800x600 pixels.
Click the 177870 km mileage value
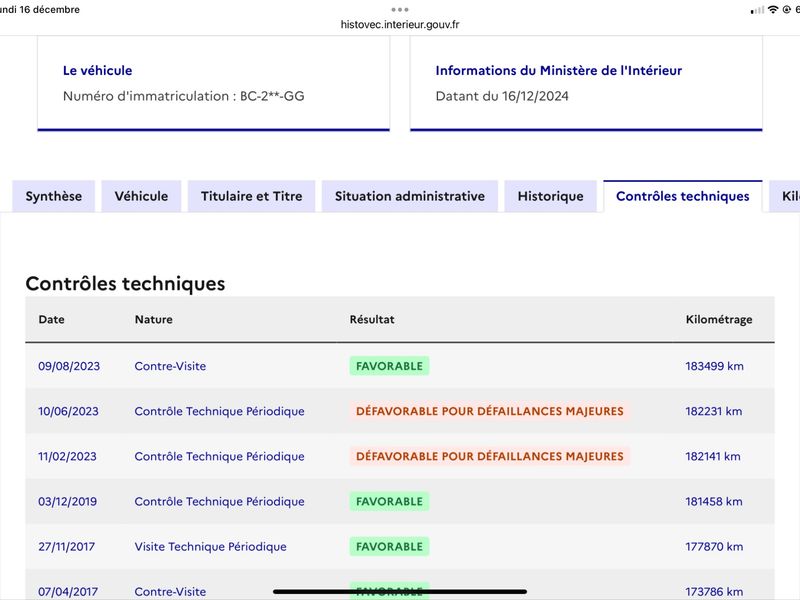click(x=714, y=546)
